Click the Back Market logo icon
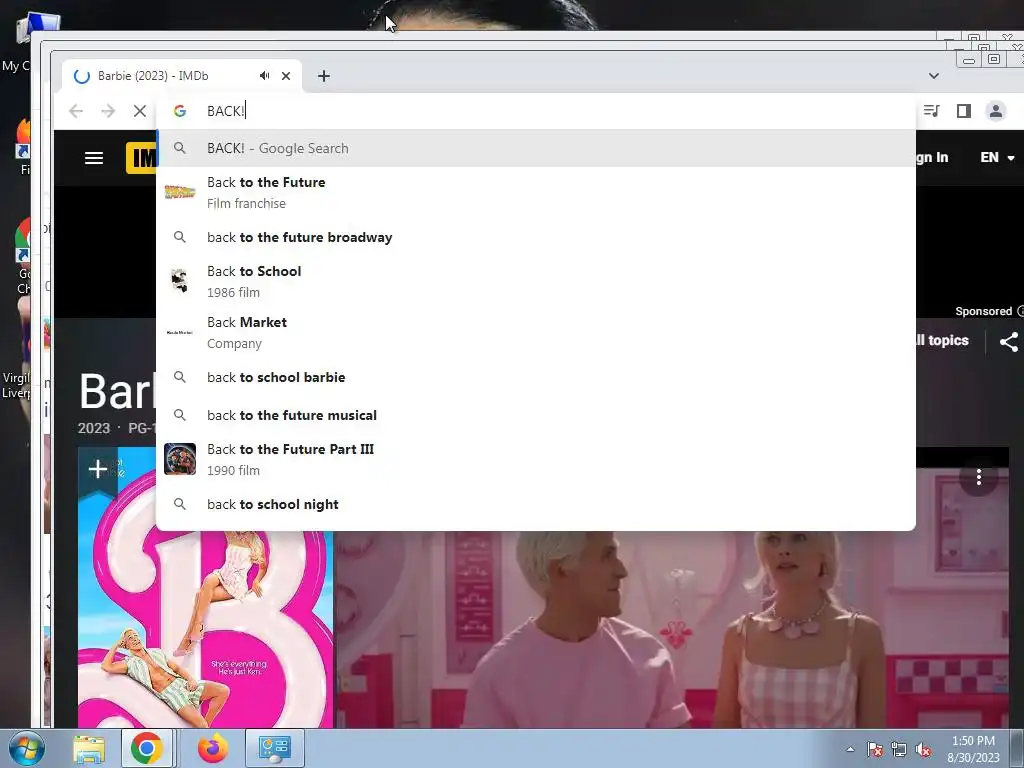The width and height of the screenshot is (1024, 768). click(180, 332)
